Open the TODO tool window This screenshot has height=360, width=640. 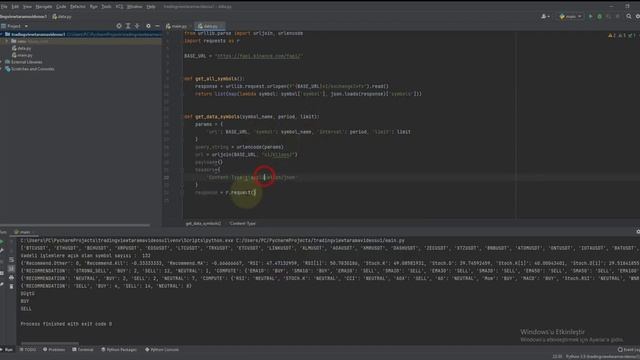coord(28,350)
